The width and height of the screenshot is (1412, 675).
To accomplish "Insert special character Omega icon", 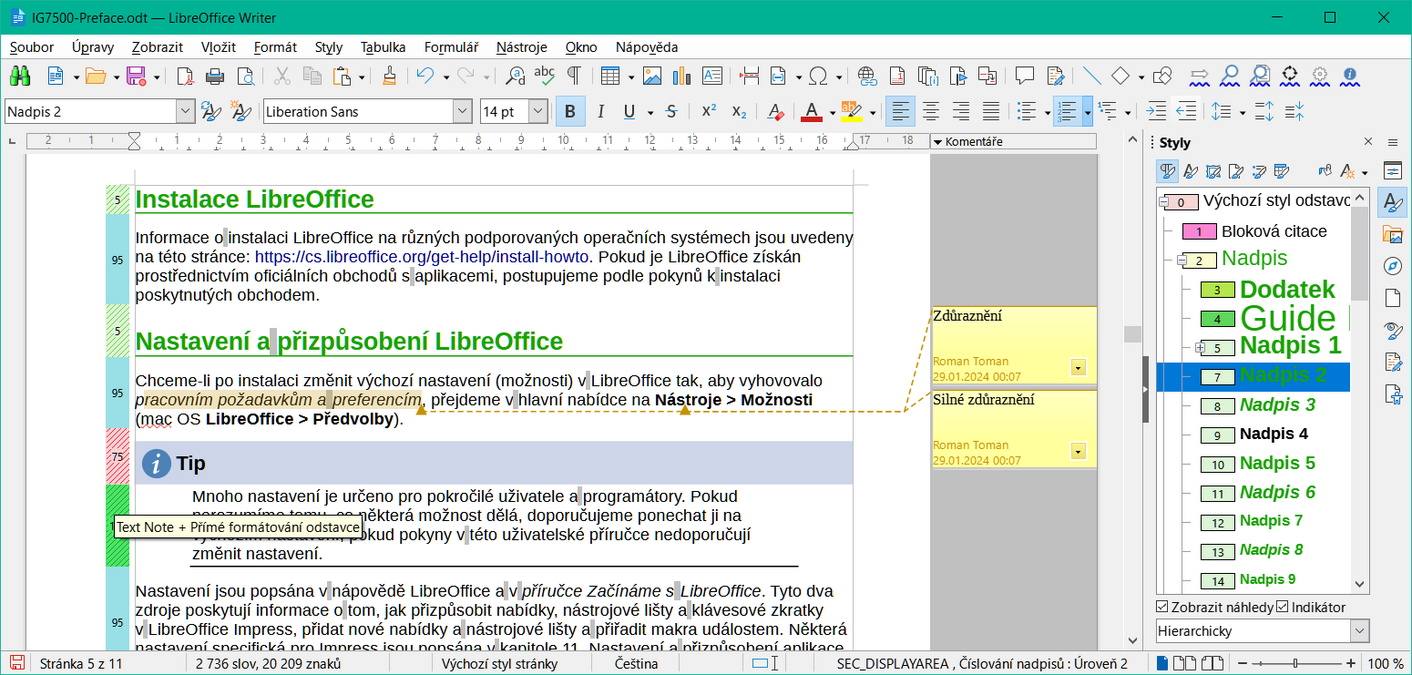I will [818, 76].
